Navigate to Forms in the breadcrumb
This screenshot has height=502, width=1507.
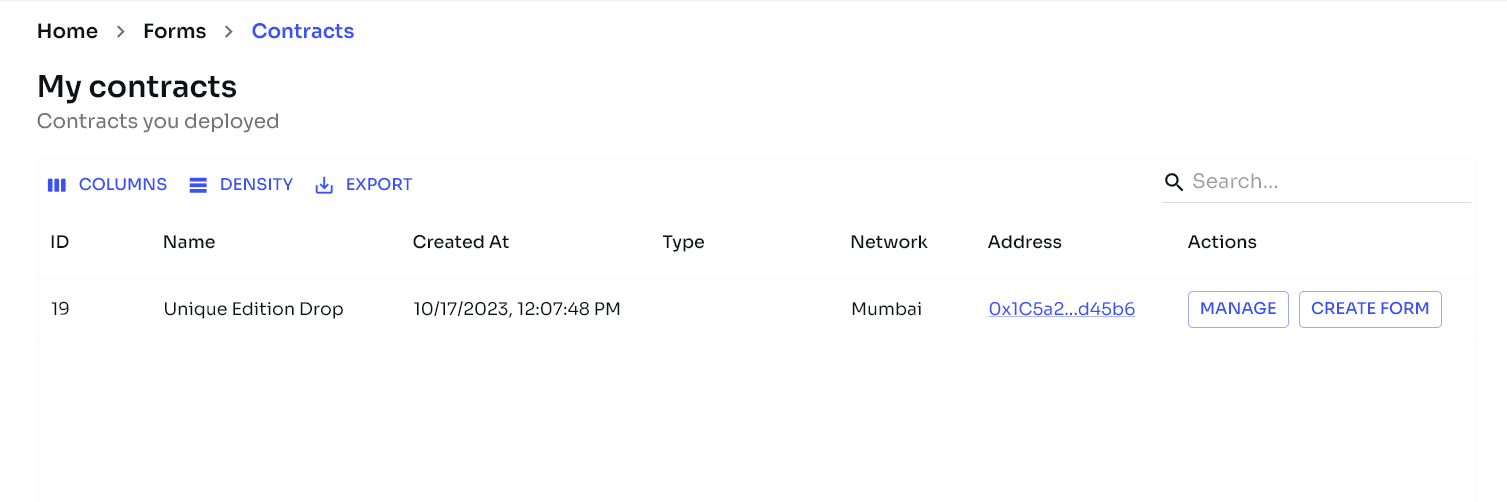tap(174, 31)
